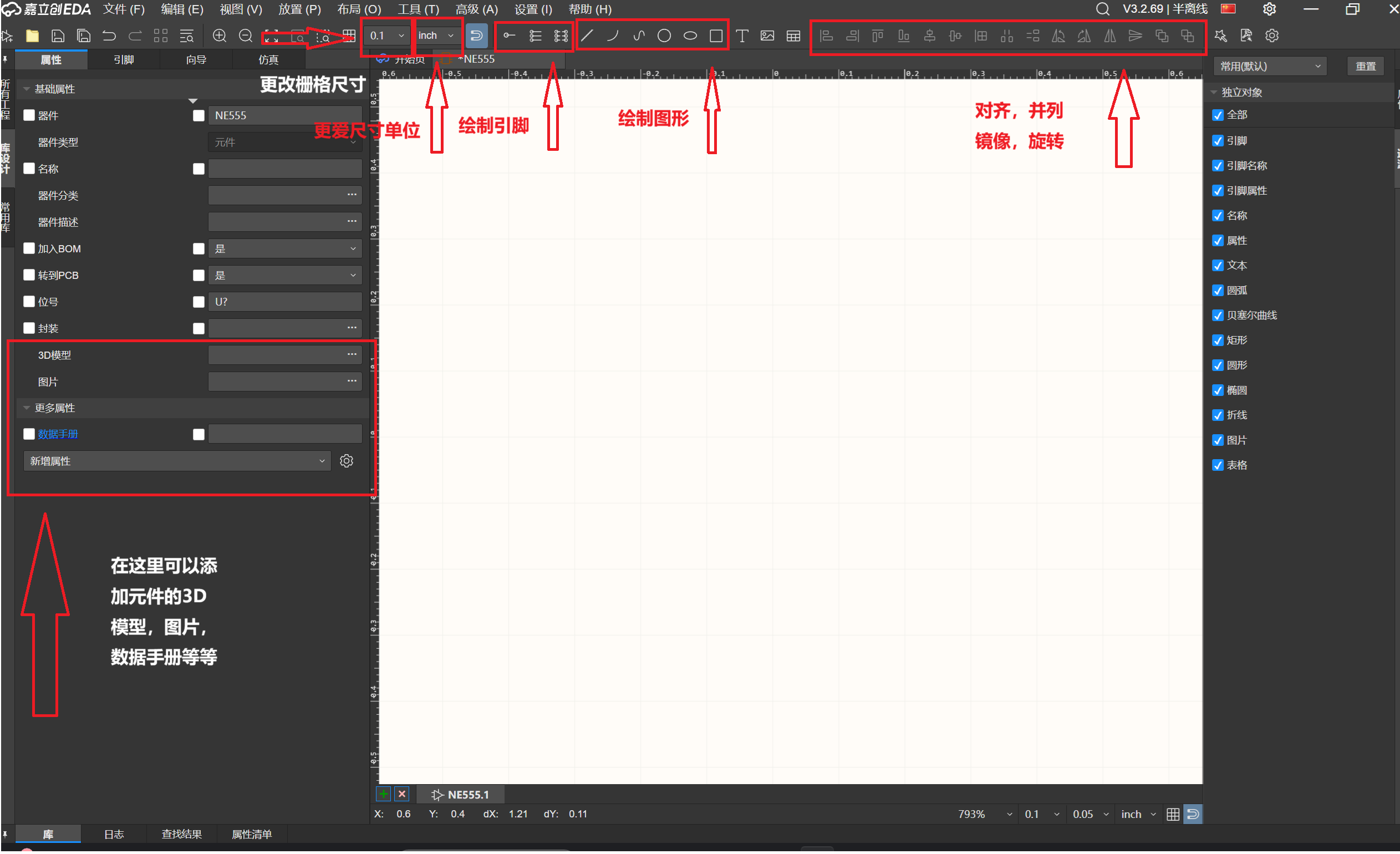
Task: Select the single pin drawing tool
Action: pyautogui.click(x=509, y=36)
